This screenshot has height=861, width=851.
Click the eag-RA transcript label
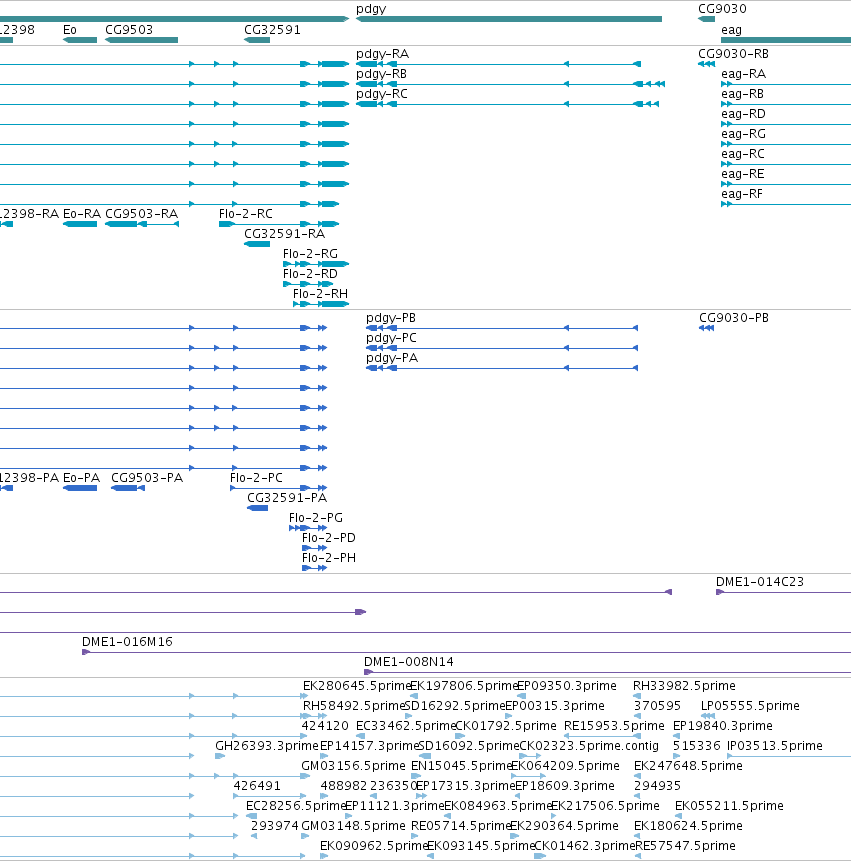click(743, 74)
